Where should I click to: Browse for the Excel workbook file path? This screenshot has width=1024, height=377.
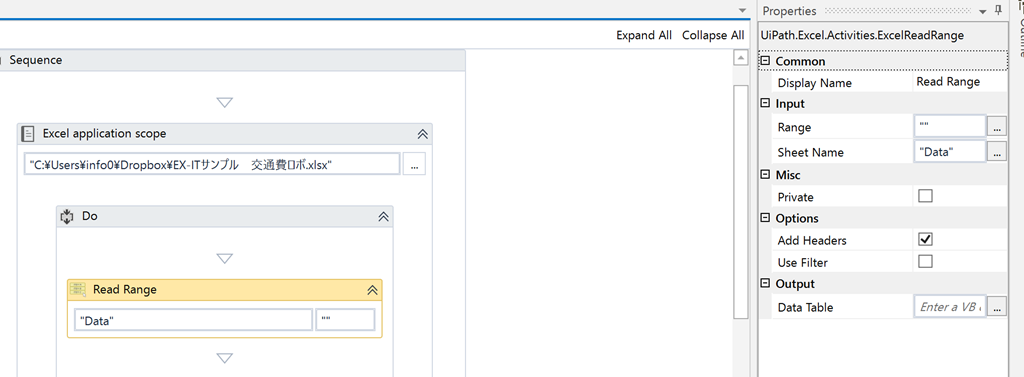tap(414, 165)
